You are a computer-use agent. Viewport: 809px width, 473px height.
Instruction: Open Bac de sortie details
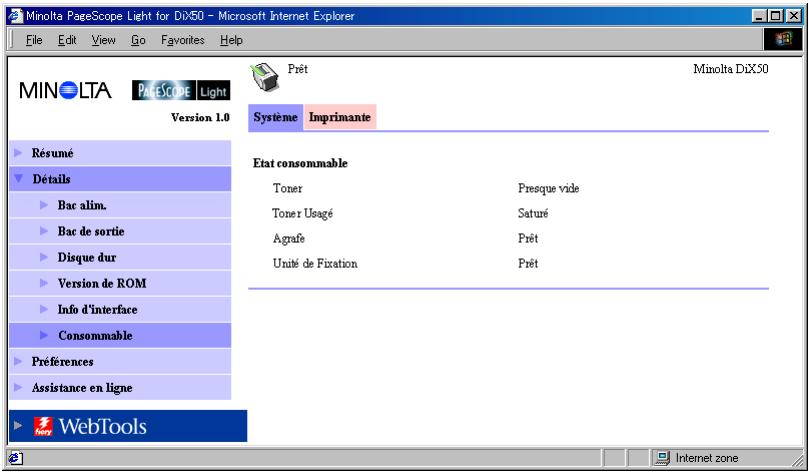tap(120, 231)
